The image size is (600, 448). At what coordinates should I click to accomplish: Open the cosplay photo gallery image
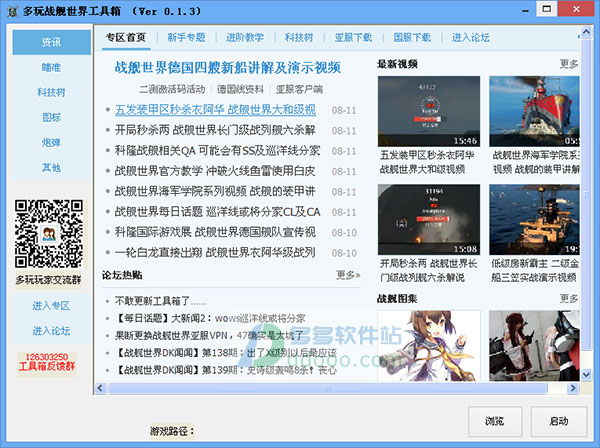tap(534, 345)
